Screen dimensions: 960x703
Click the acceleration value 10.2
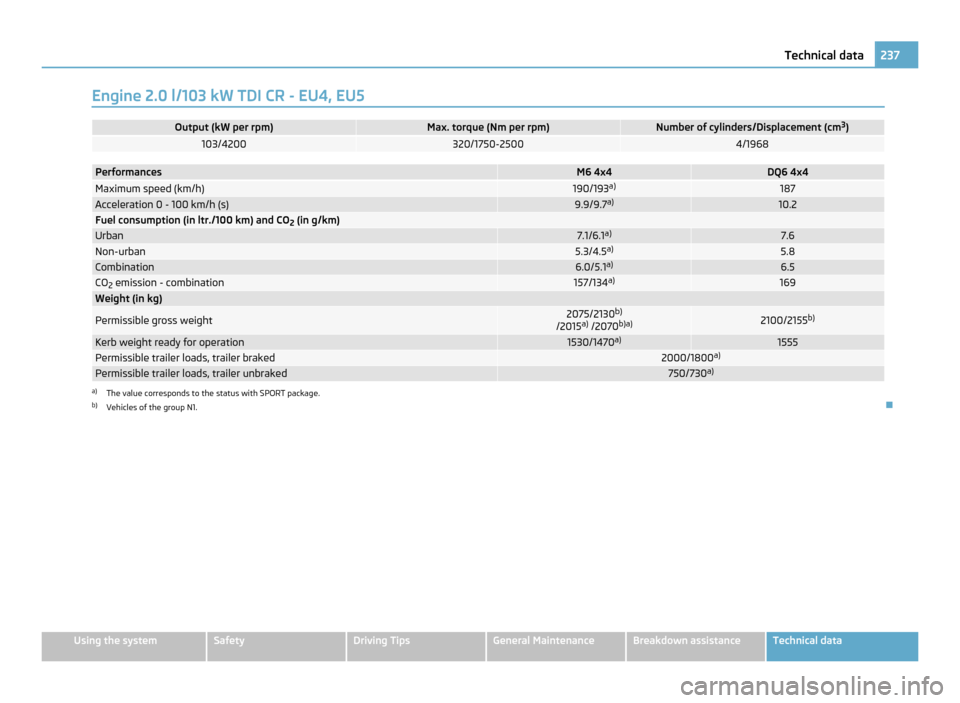[787, 205]
